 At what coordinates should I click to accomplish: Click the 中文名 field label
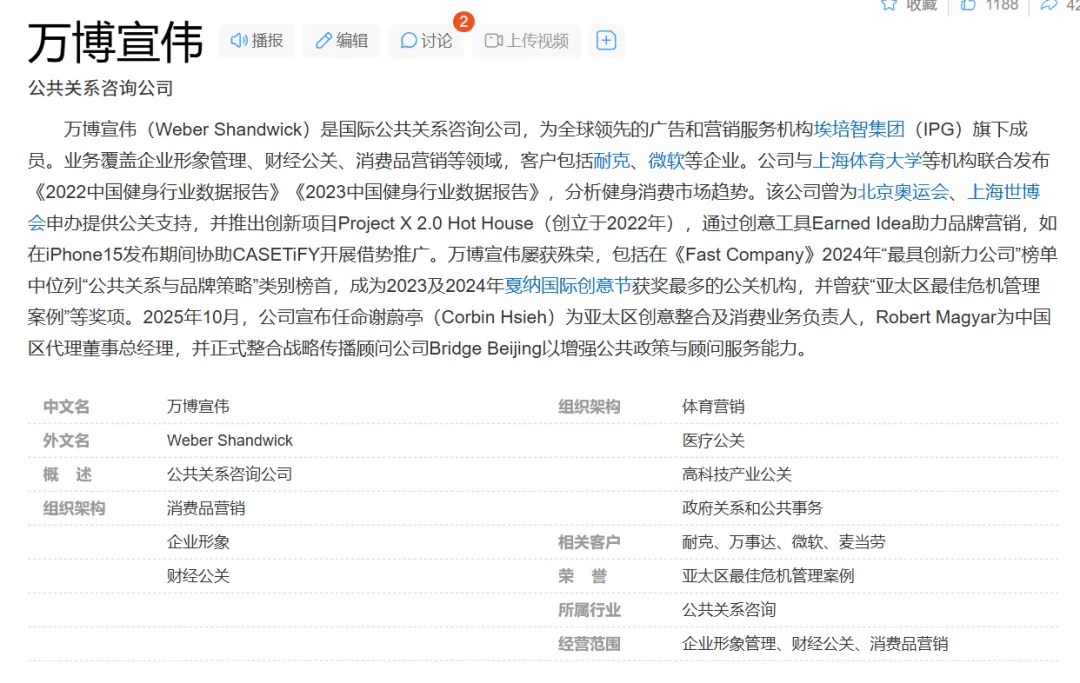tap(66, 406)
